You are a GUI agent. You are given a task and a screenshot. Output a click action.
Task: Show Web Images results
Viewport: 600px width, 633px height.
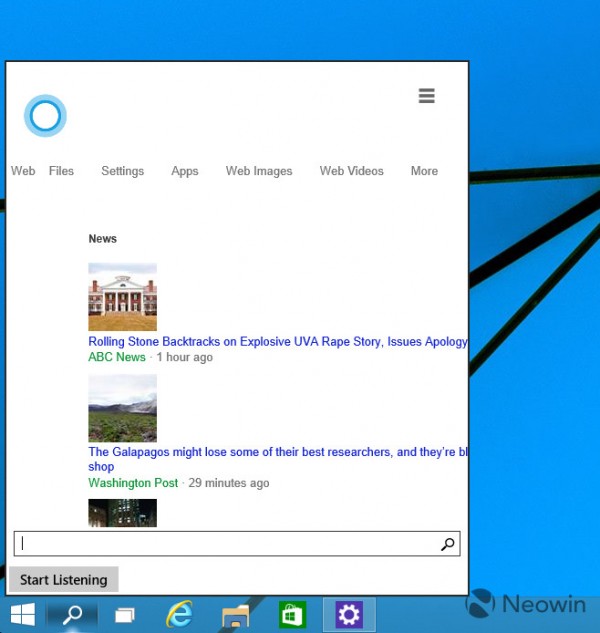pyautogui.click(x=259, y=171)
